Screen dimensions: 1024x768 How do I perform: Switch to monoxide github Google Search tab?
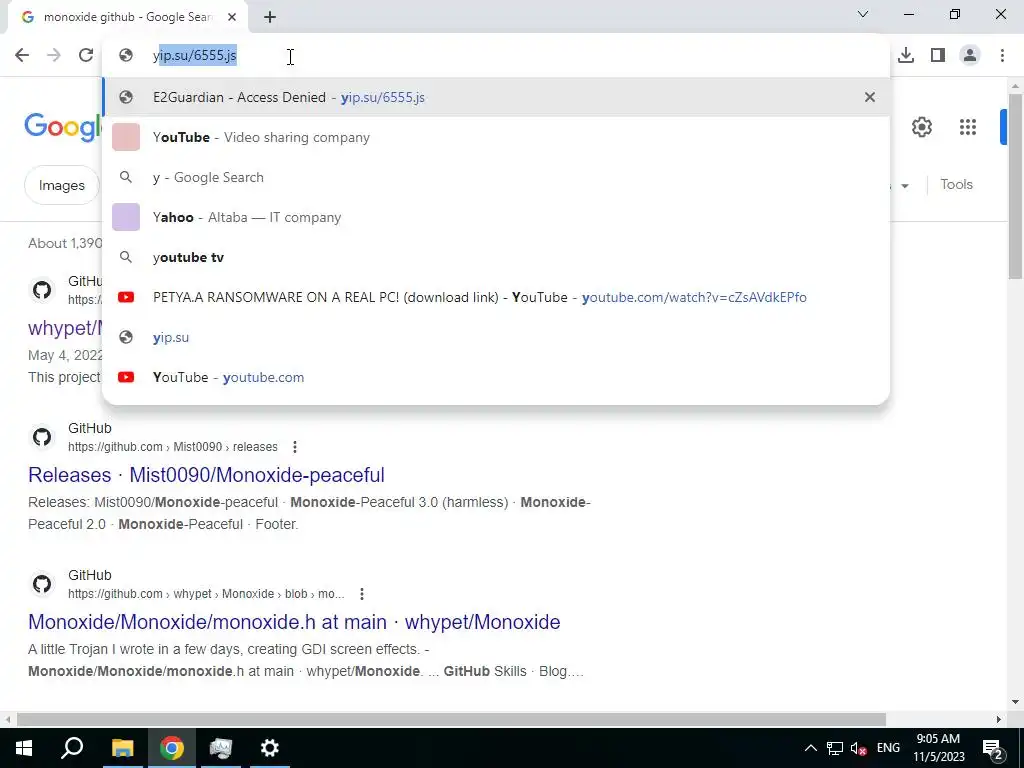pyautogui.click(x=127, y=17)
